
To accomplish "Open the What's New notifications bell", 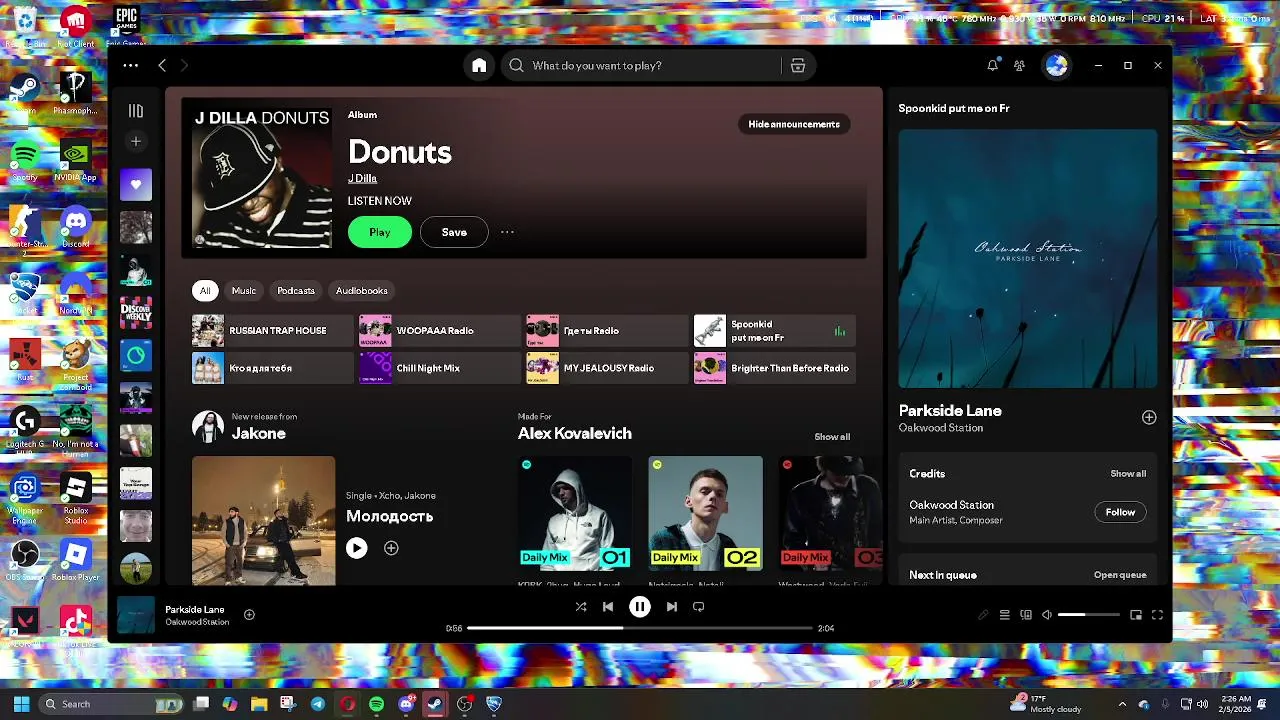I will [992, 65].
